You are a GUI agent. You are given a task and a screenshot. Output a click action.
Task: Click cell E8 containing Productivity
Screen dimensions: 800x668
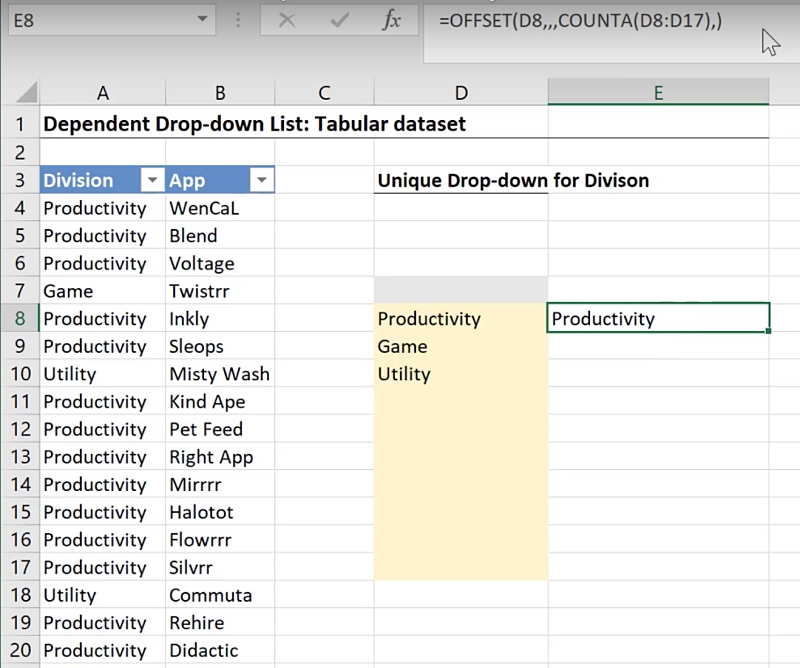coord(658,319)
